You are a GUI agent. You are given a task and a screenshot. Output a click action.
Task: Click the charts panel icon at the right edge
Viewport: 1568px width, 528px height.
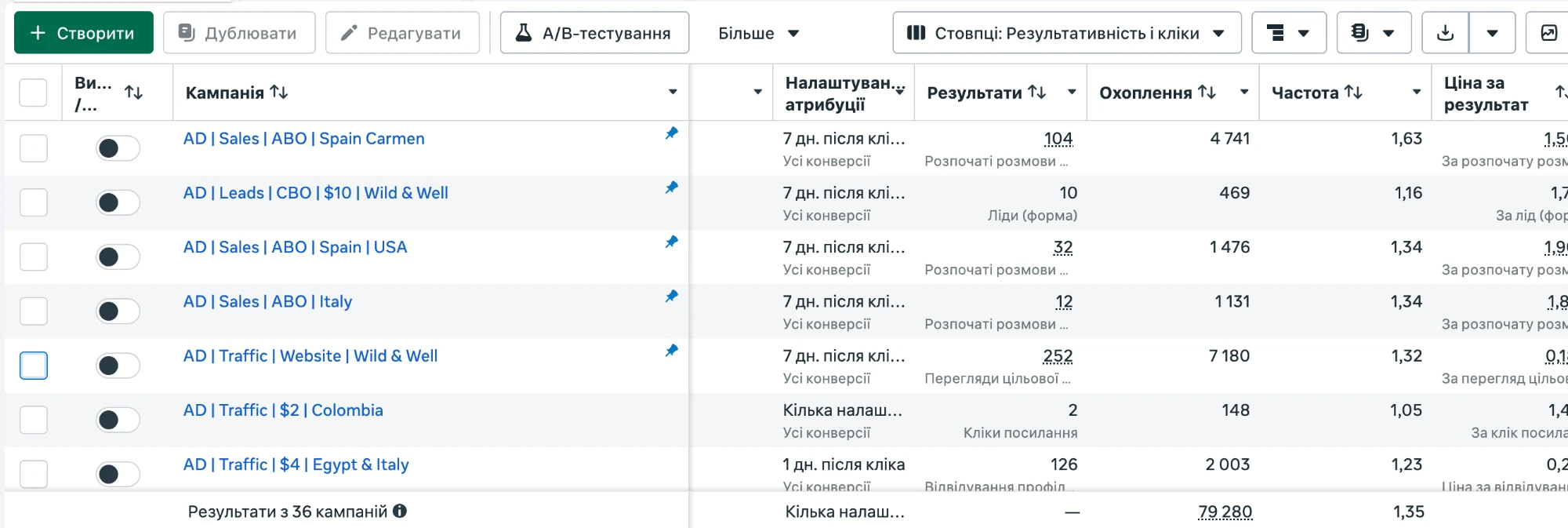click(x=1549, y=33)
